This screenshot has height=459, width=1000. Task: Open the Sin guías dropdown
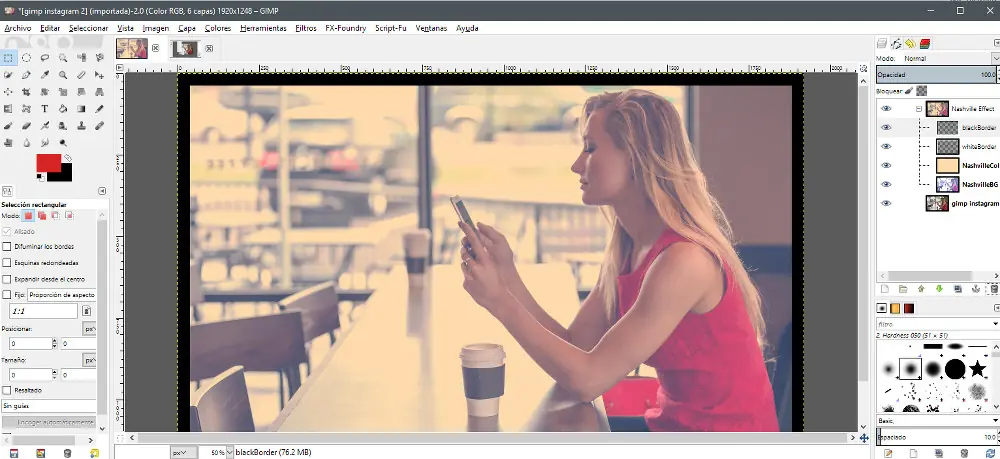click(48, 406)
